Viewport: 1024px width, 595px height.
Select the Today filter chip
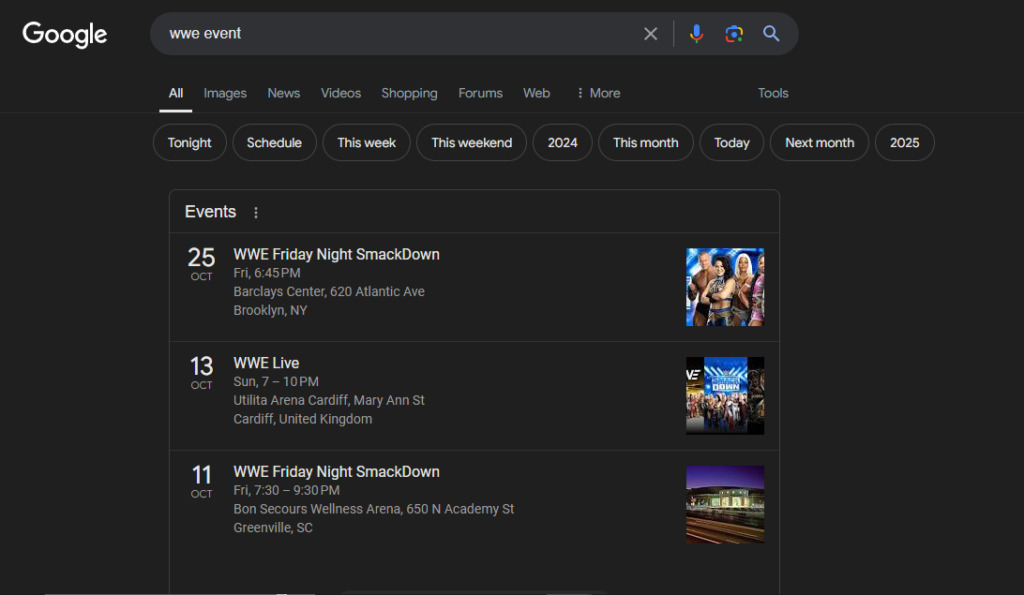[x=731, y=142]
